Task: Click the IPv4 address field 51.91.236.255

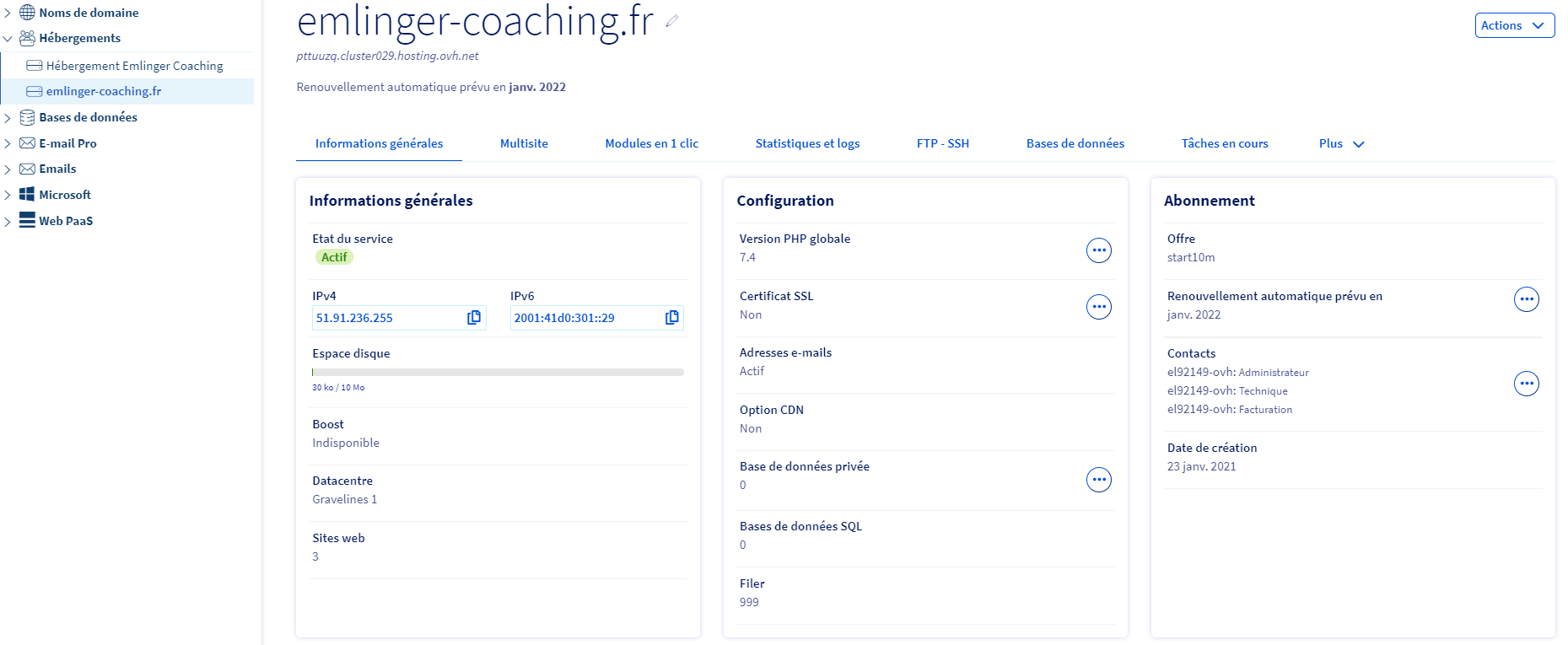Action: [386, 318]
